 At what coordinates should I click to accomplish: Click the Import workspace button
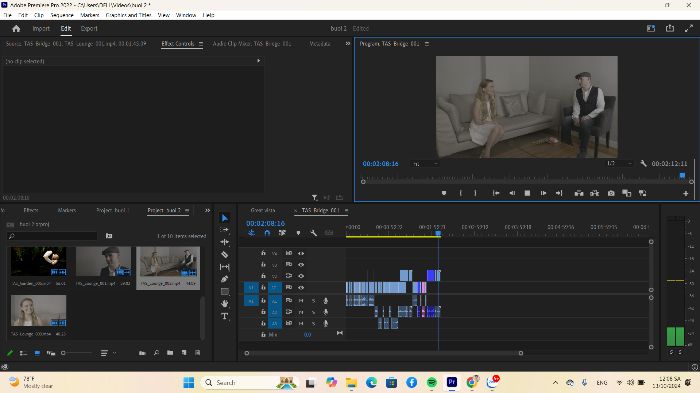click(x=41, y=29)
